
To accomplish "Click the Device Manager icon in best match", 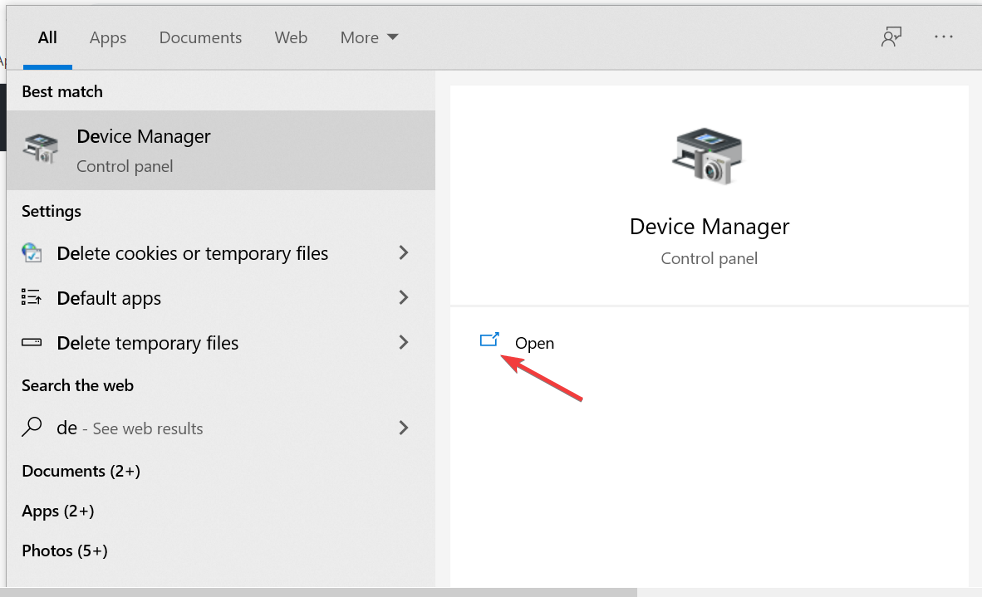I will pos(43,149).
